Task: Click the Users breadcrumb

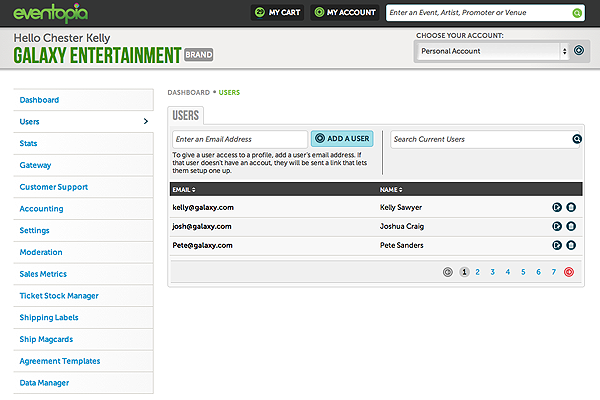Action: pos(229,93)
